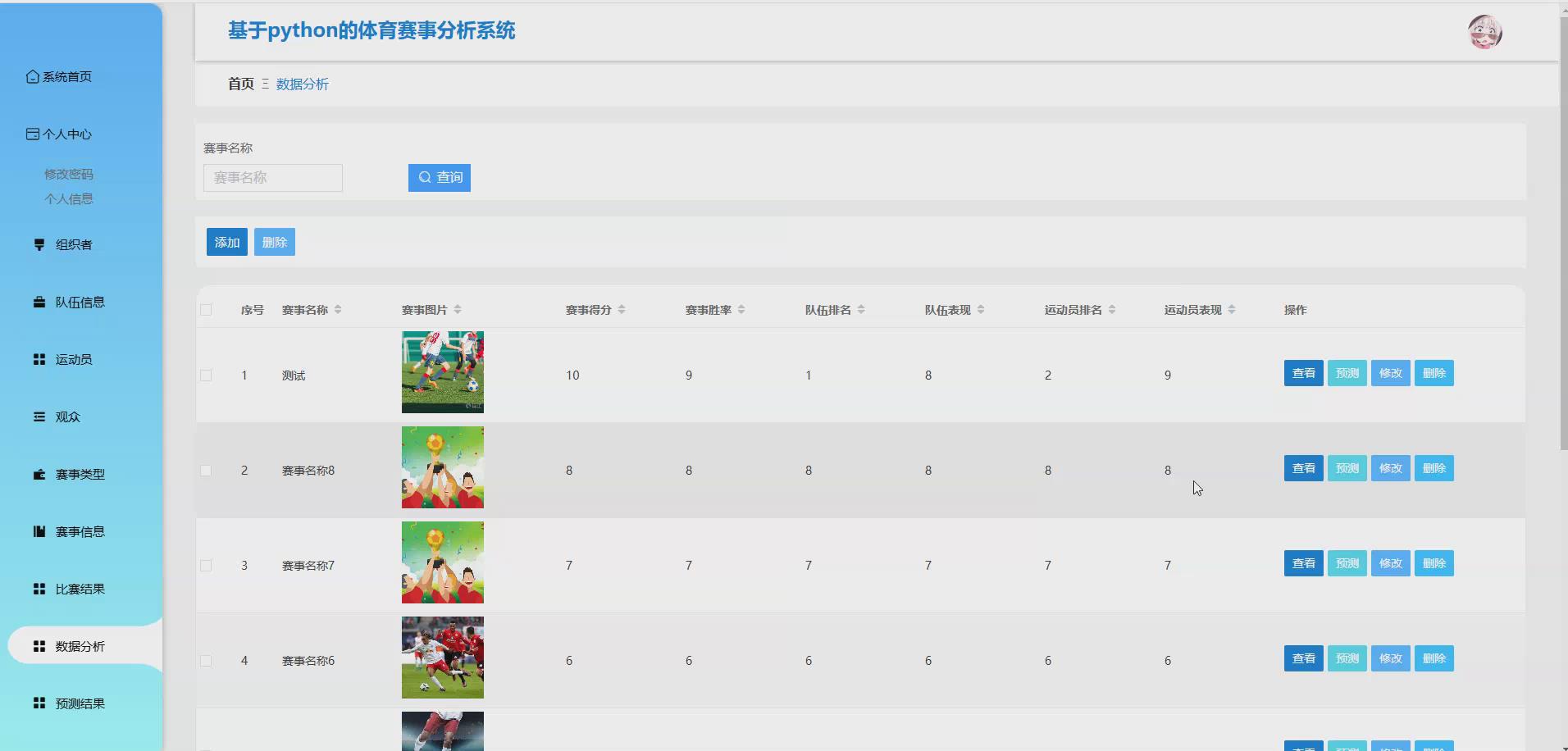The height and width of the screenshot is (751, 1568).
Task: Open the 赛事名称7 trophy image
Action: (443, 562)
